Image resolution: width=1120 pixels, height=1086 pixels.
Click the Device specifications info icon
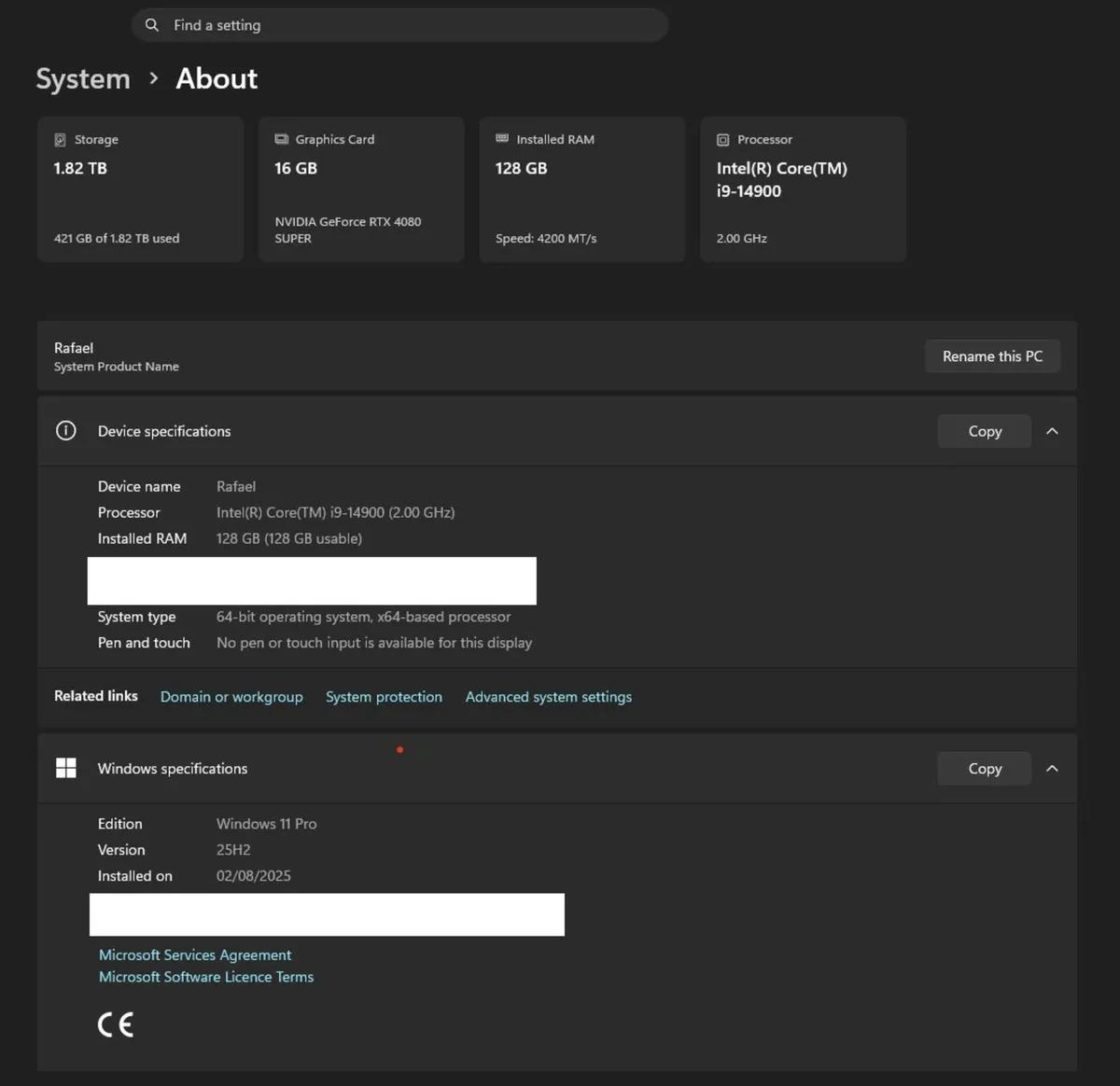(66, 431)
